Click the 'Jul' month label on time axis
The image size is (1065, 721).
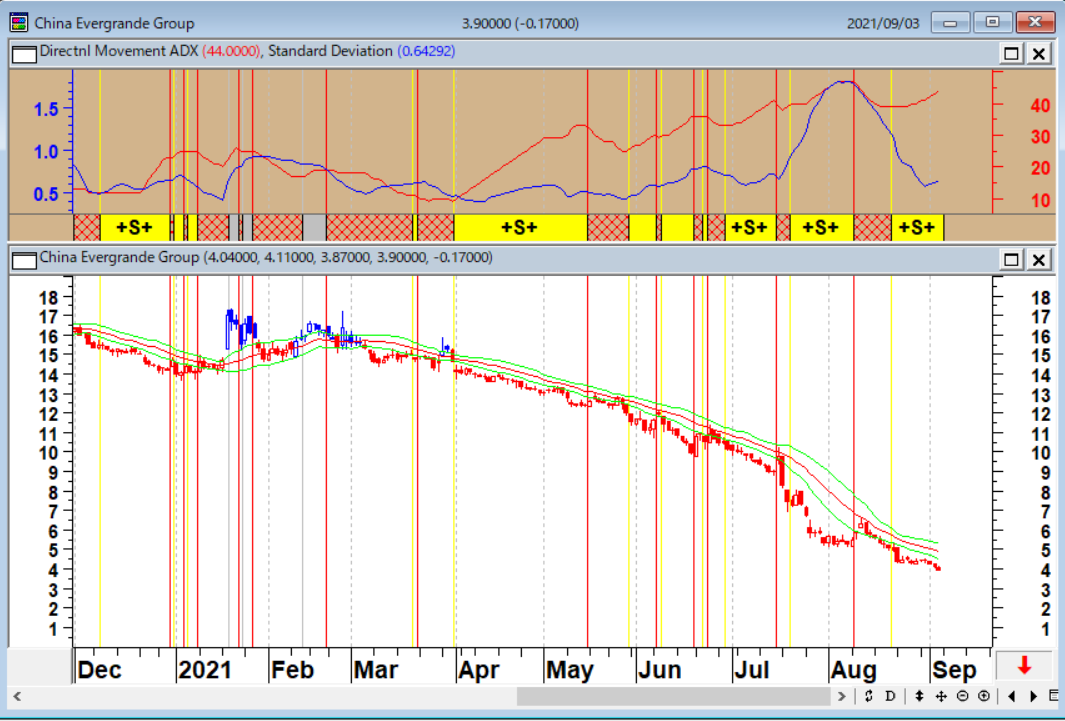coord(753,670)
